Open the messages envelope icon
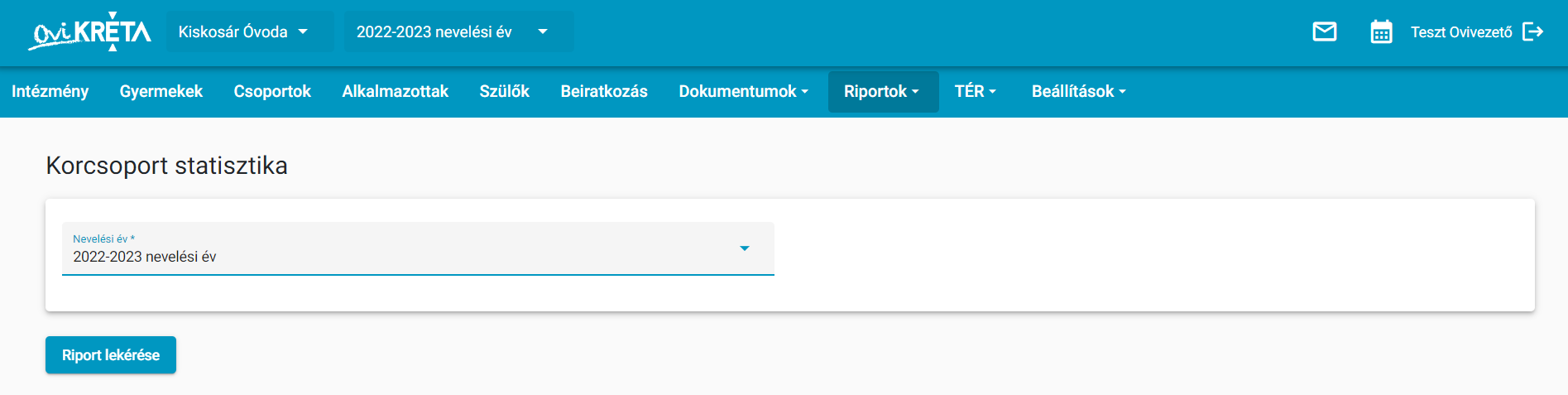This screenshot has width=1568, height=395. 1325,31
